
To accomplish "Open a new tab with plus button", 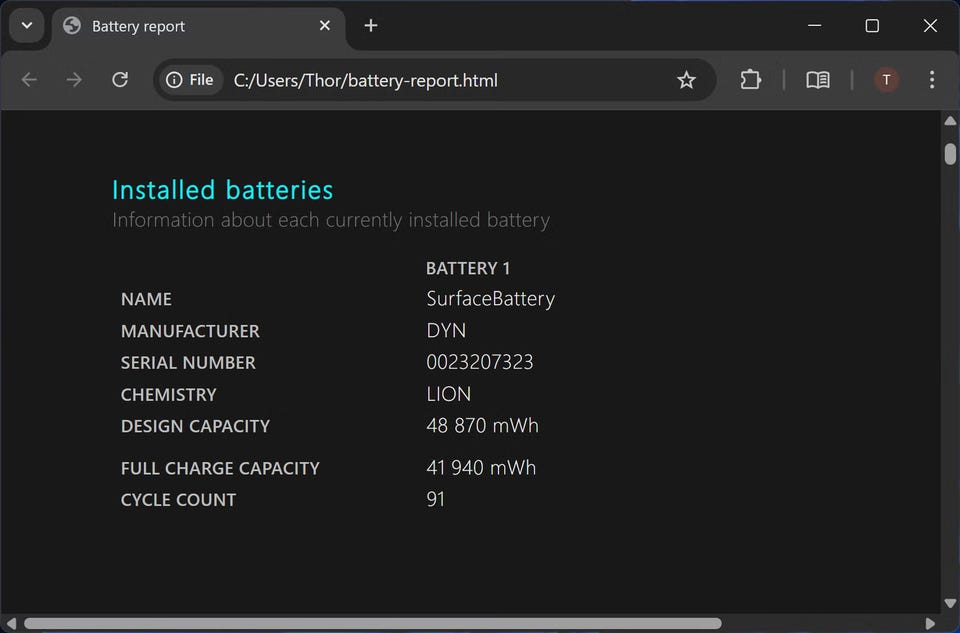I will pos(371,26).
